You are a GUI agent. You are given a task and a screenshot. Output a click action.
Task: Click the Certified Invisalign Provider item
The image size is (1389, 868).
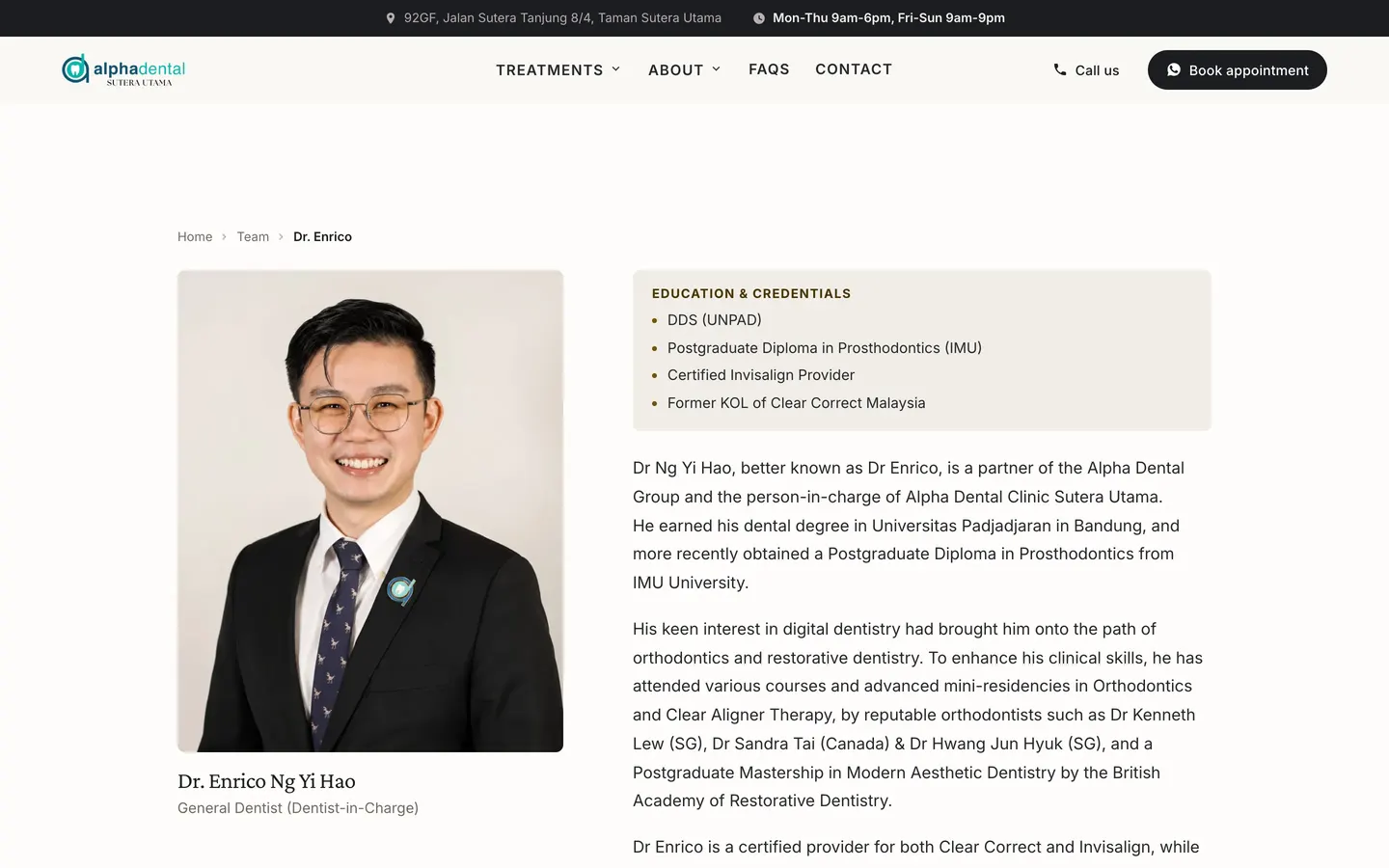[x=761, y=375]
